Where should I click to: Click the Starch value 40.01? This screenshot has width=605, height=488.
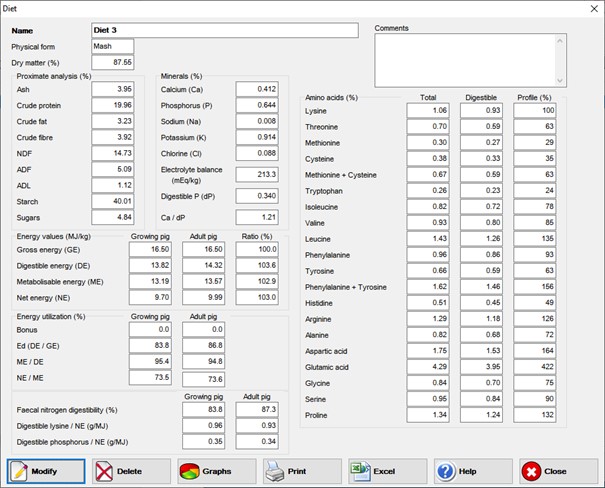pyautogui.click(x=113, y=201)
